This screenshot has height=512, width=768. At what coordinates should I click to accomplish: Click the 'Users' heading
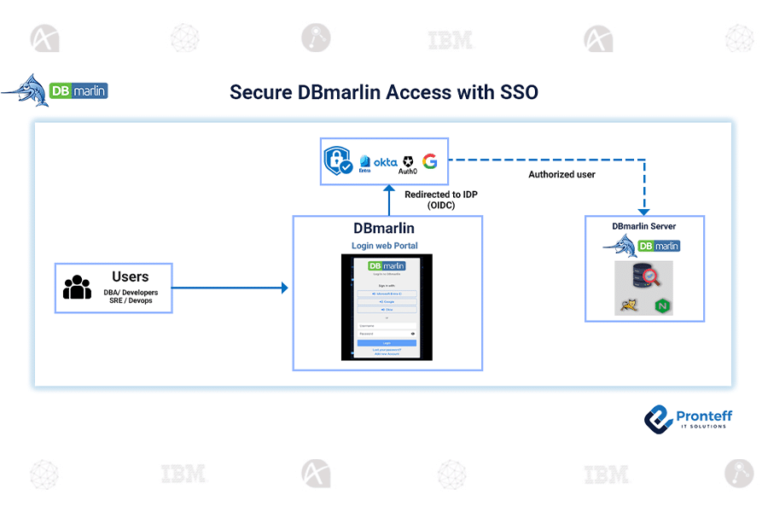coord(130,277)
